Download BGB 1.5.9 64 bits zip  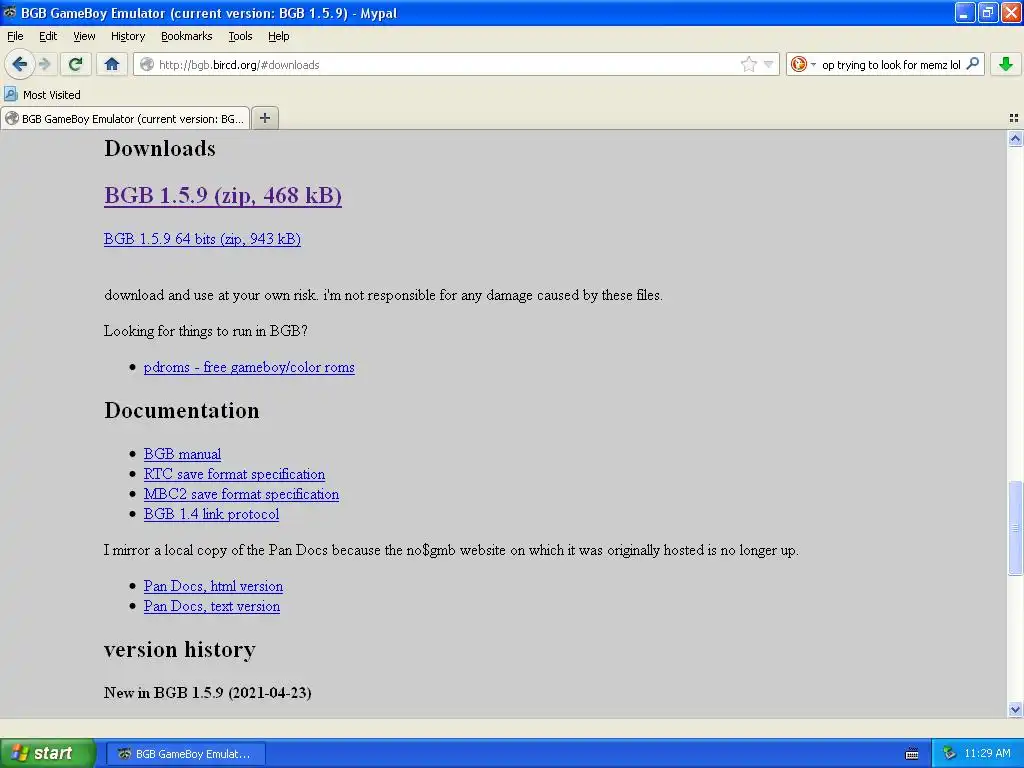pyautogui.click(x=202, y=239)
